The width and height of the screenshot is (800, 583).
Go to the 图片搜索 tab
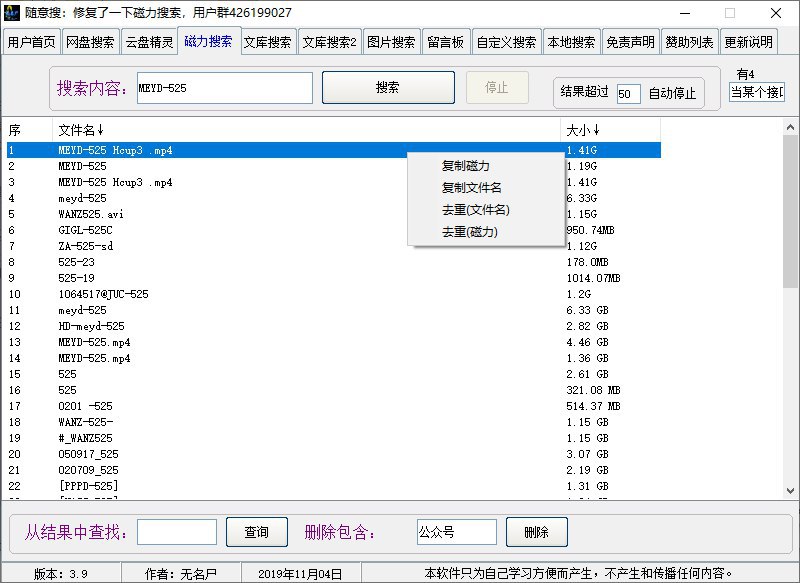pos(391,42)
